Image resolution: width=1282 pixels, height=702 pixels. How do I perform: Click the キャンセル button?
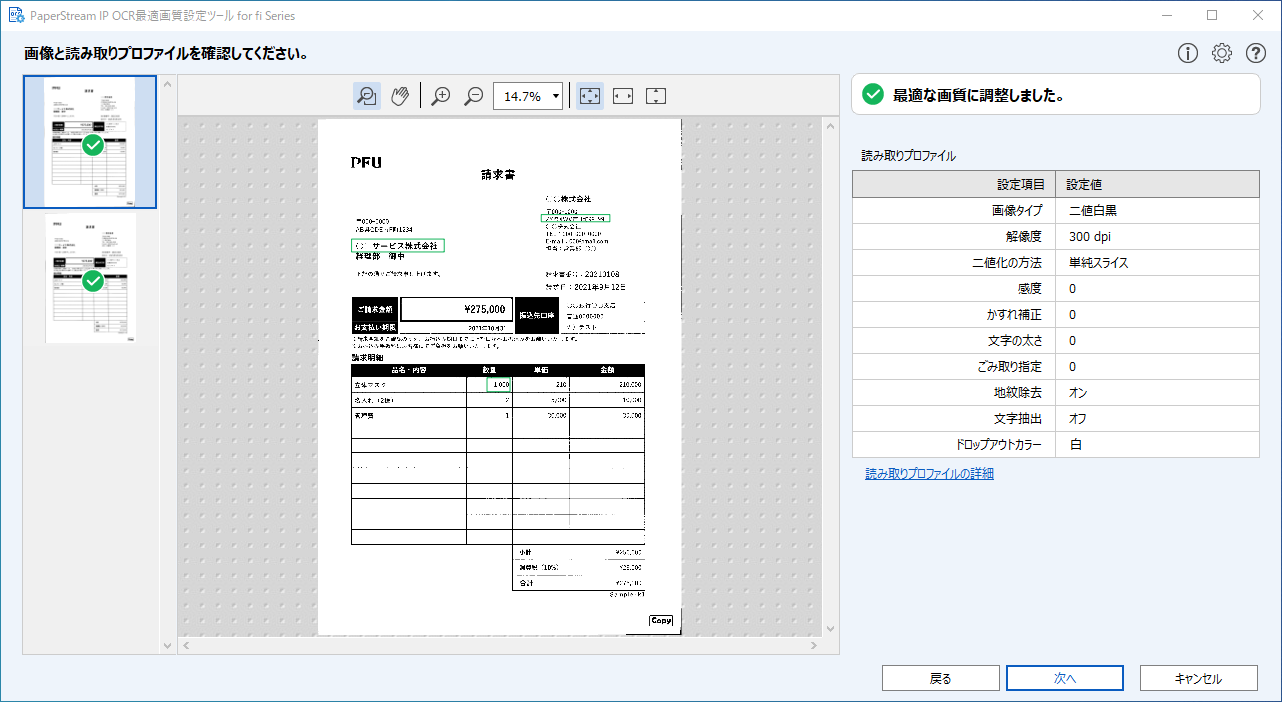pyautogui.click(x=1198, y=678)
